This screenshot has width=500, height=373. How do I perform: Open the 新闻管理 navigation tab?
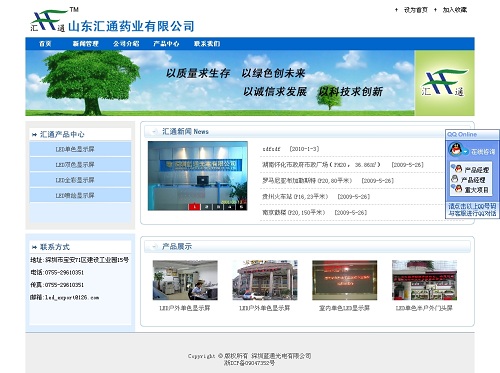coord(86,44)
